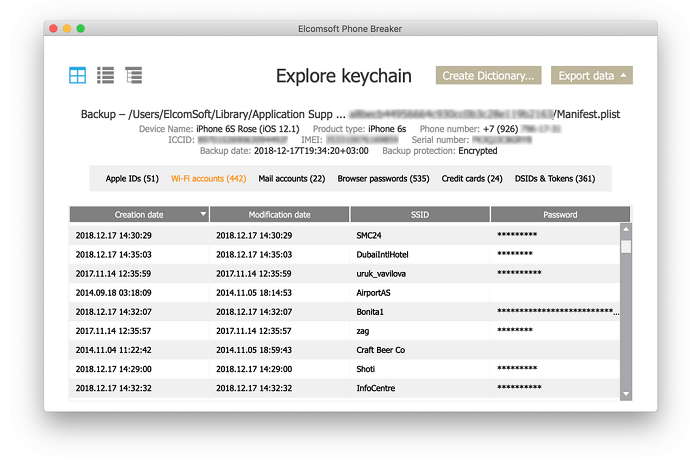Sort by the Password column header
690x467 pixels.
[560, 214]
